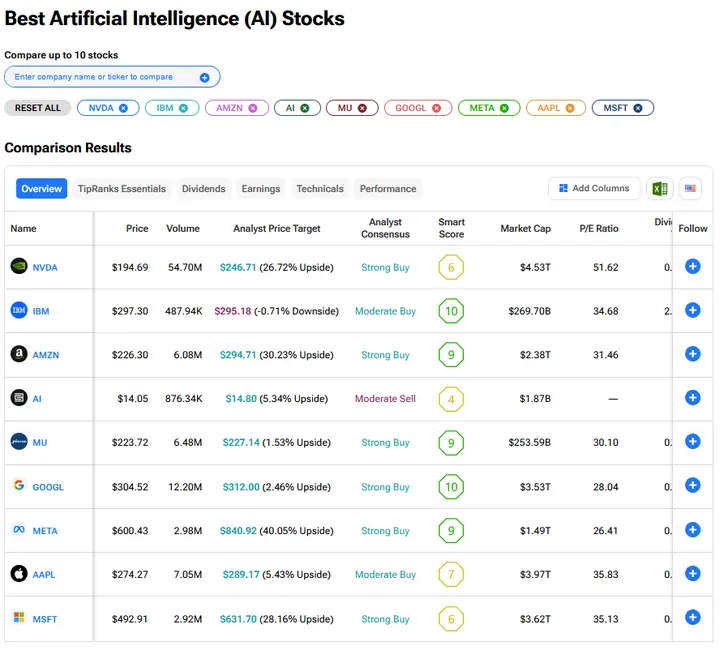The height and width of the screenshot is (650, 728).
Task: Open the Dividends tab
Action: tap(203, 188)
